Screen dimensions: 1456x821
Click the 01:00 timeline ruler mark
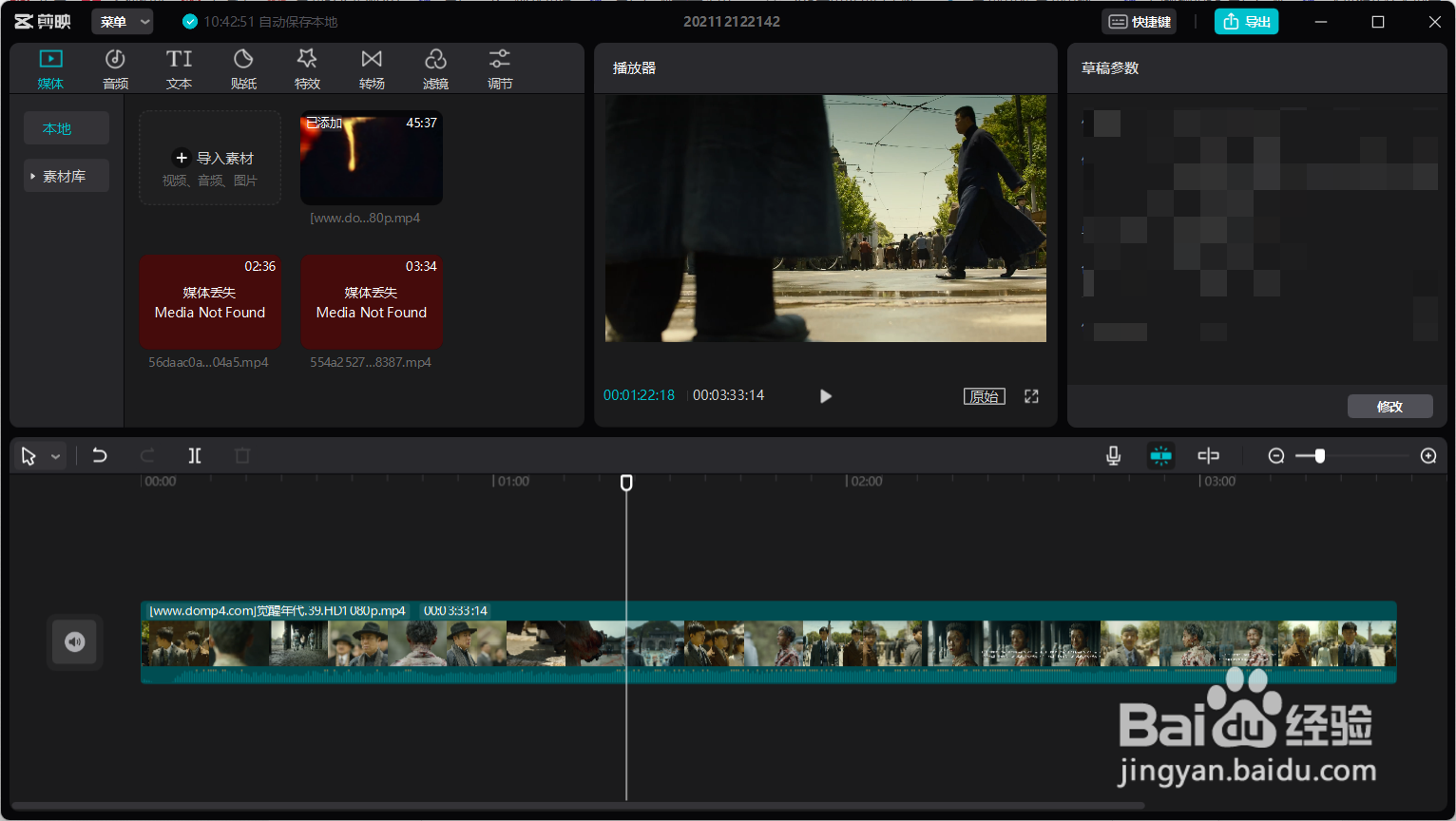(512, 482)
